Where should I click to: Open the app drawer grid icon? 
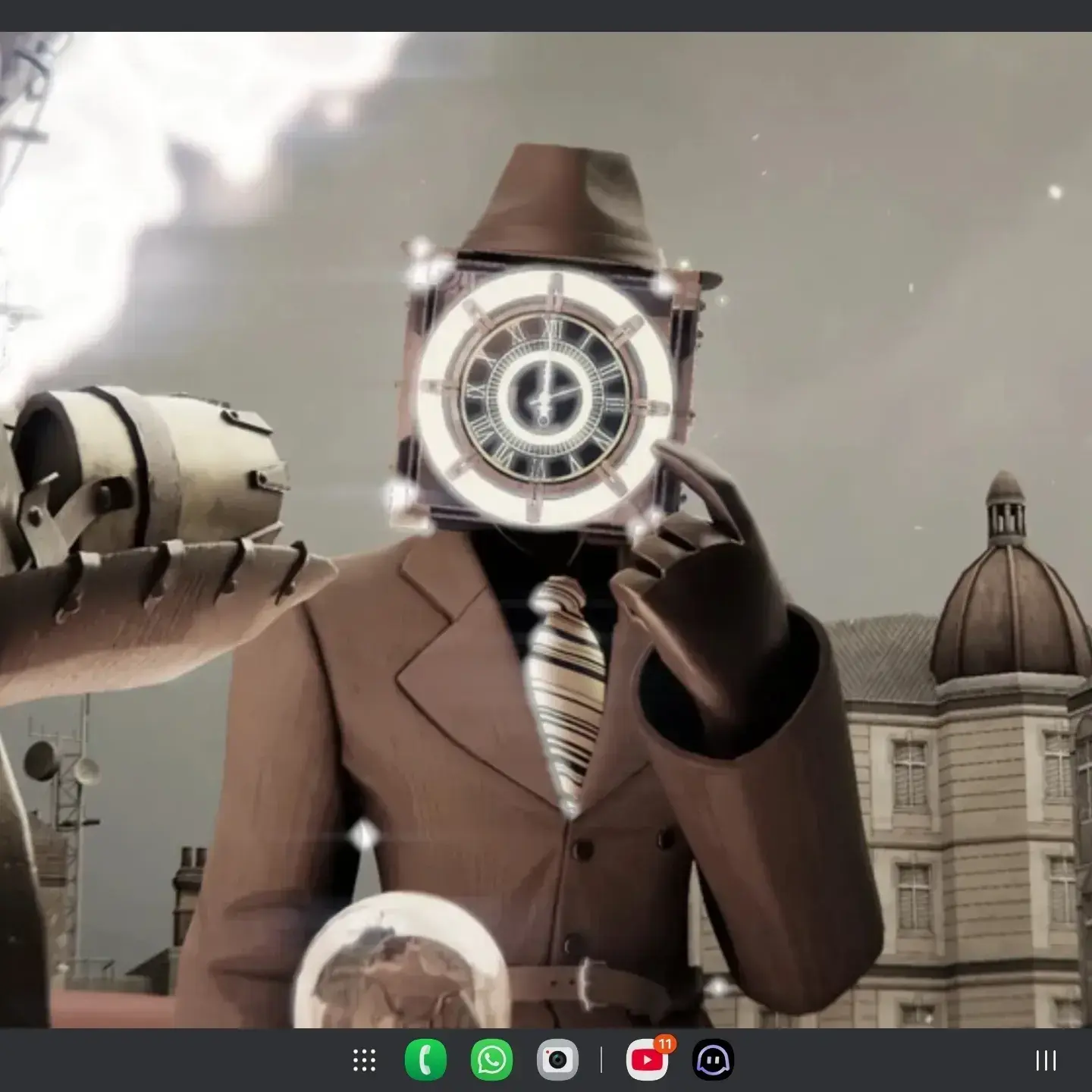(365, 1060)
